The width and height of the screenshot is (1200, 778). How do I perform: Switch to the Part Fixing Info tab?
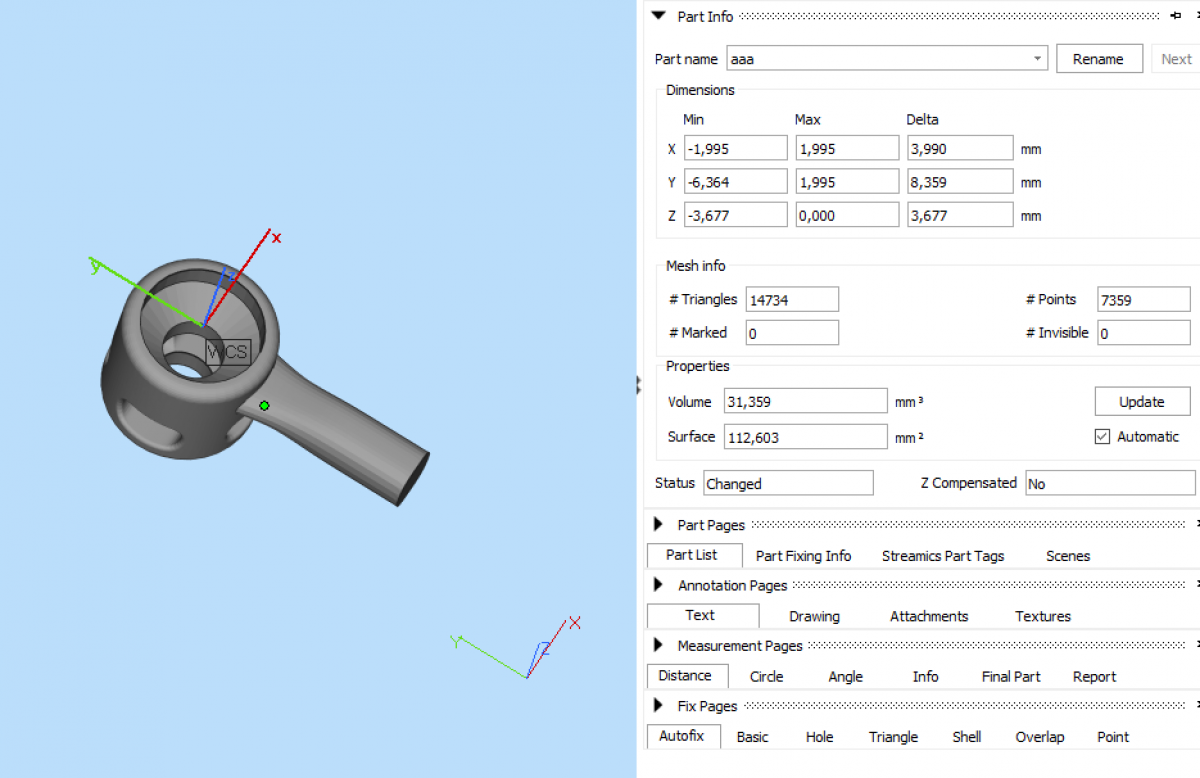(x=803, y=556)
